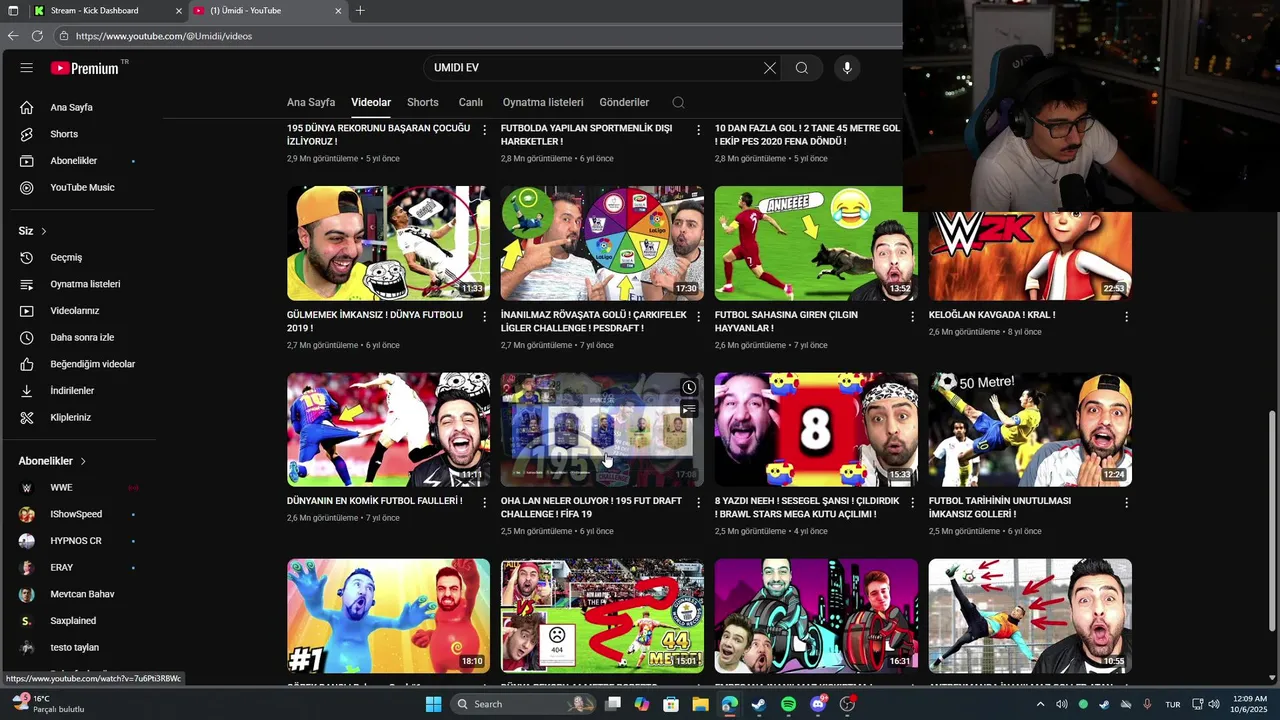The height and width of the screenshot is (720, 1280).
Task: Click the Ana Sayfa home icon in sidebar
Action: (27, 107)
